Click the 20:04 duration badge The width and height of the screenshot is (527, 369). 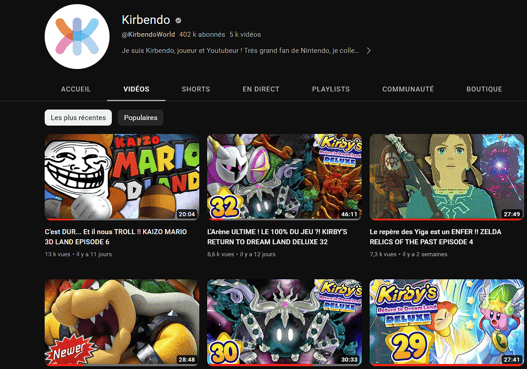187,214
